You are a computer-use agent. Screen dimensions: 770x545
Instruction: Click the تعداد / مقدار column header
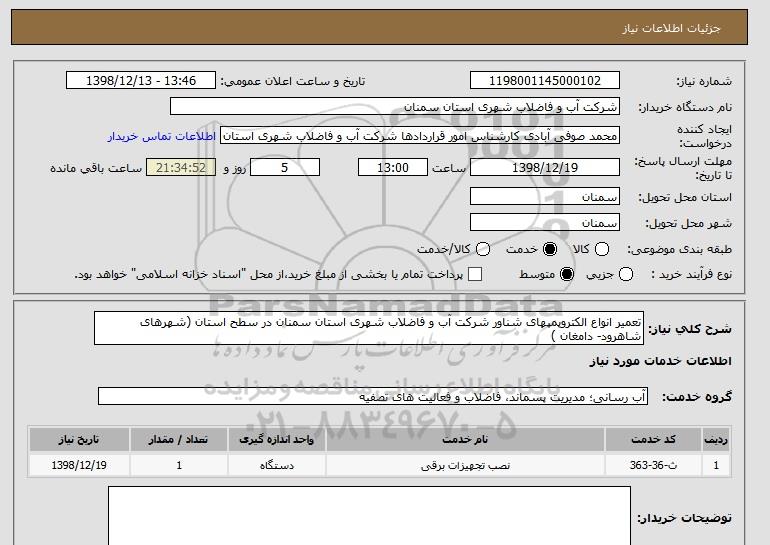179,439
